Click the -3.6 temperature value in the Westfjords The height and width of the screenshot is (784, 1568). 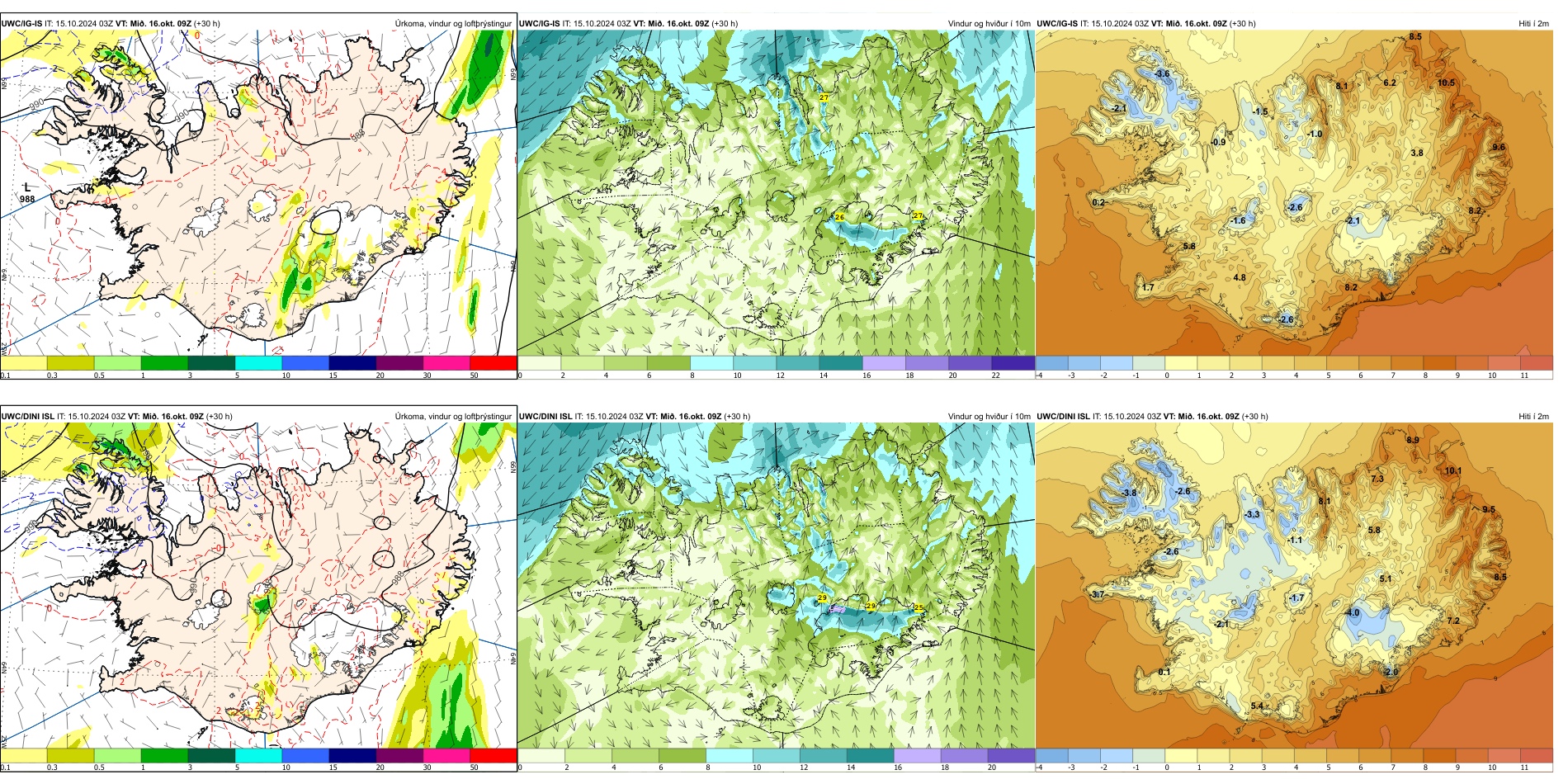(1162, 74)
